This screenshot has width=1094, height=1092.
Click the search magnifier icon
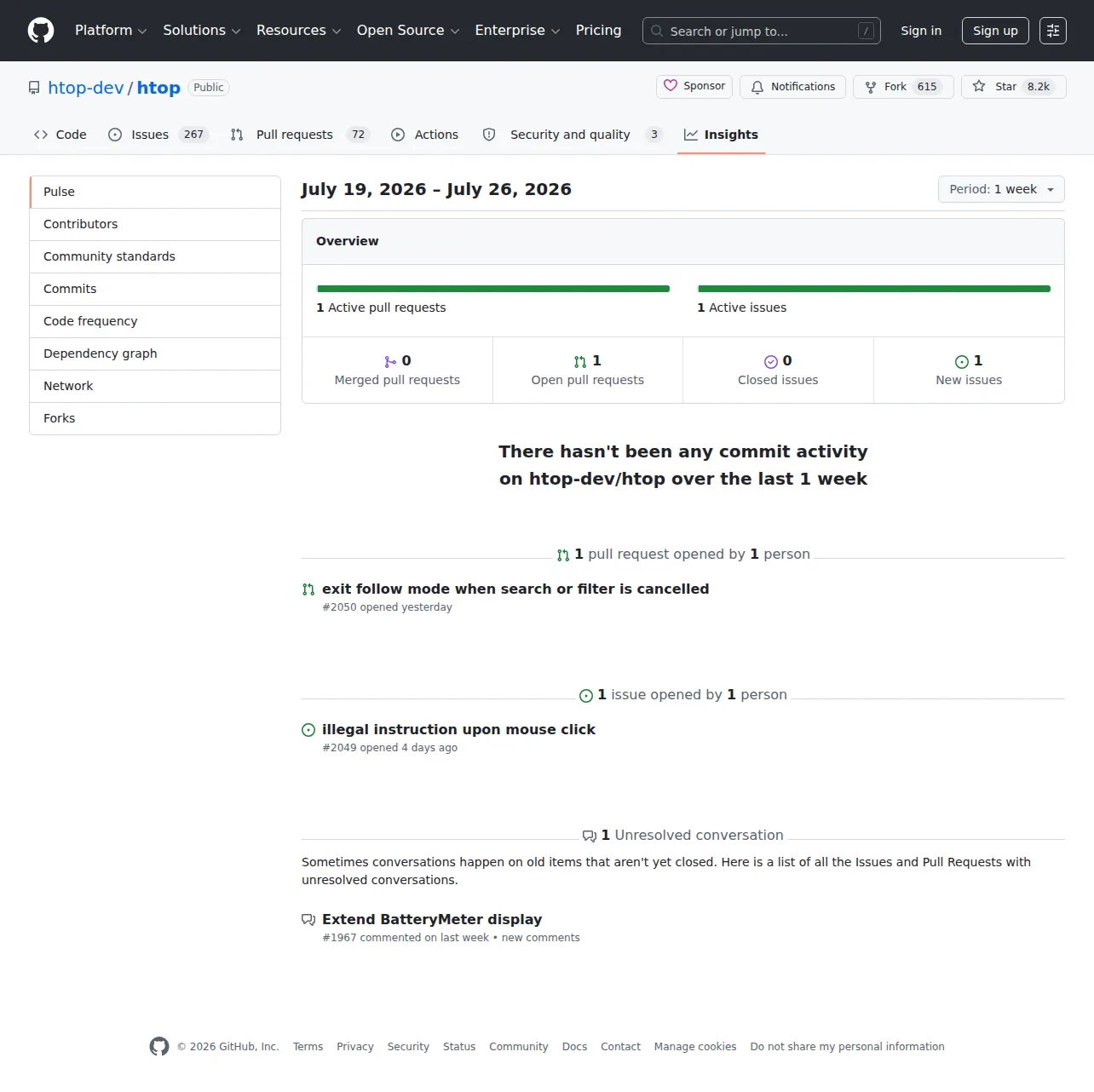657,31
